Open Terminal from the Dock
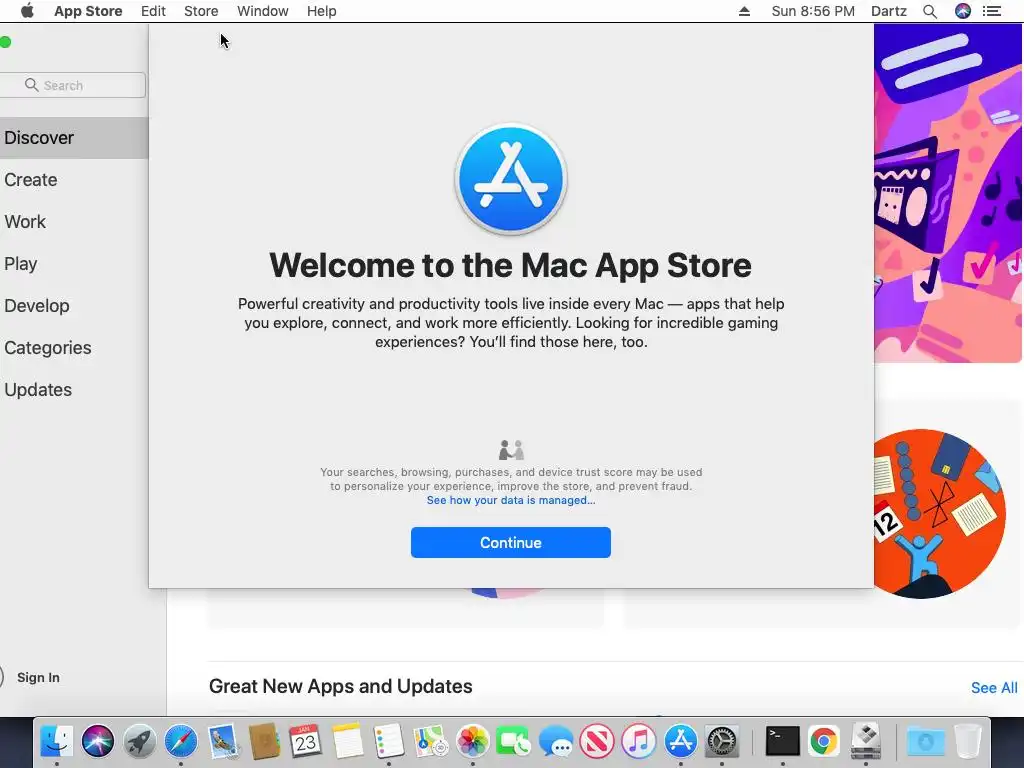Screen dimensions: 1024x768 click(783, 742)
